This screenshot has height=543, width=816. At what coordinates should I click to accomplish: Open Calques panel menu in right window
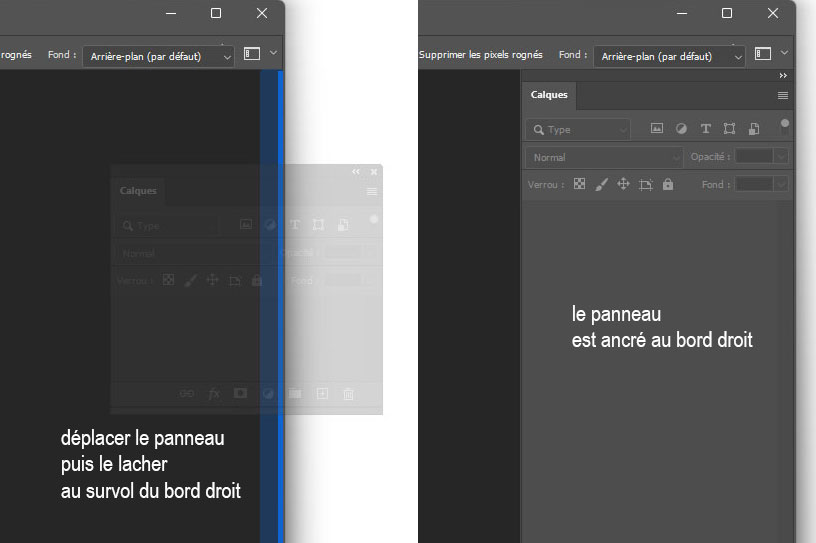point(783,95)
